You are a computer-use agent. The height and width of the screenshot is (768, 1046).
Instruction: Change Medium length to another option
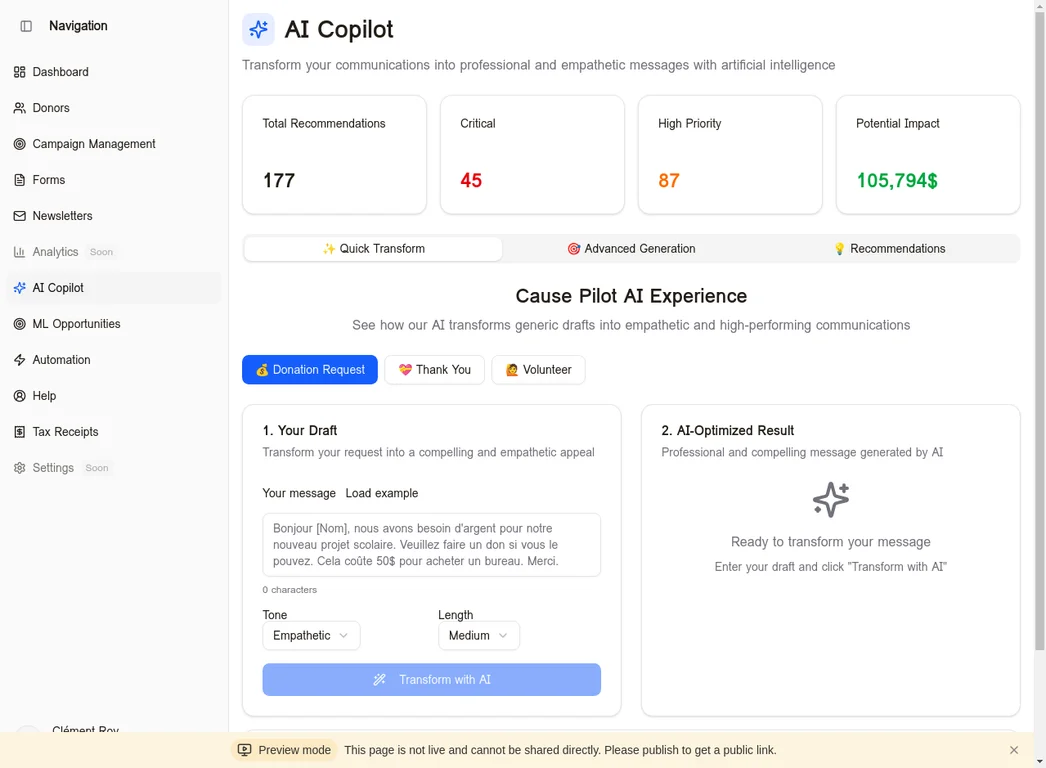click(478, 635)
